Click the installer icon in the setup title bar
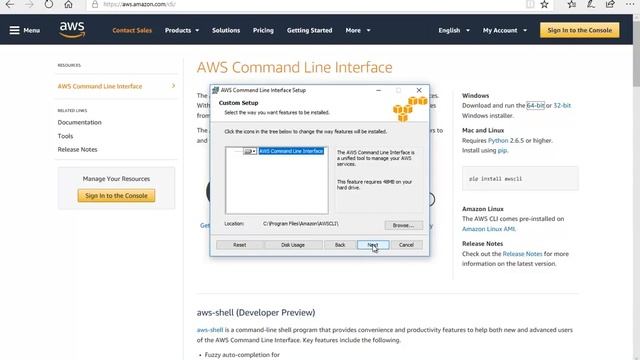 coord(215,90)
